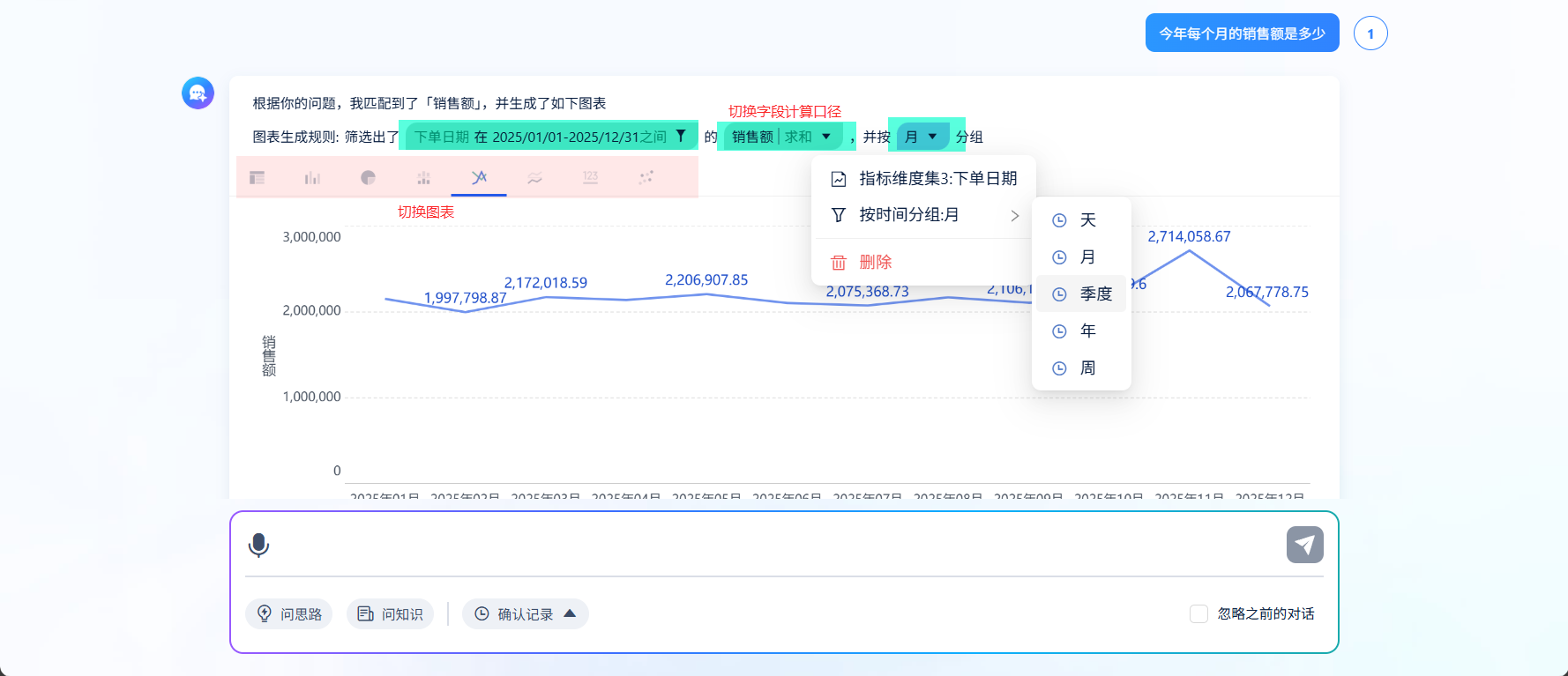Click the trash icon beside 删除
This screenshot has width=1568, height=676.
(x=839, y=263)
